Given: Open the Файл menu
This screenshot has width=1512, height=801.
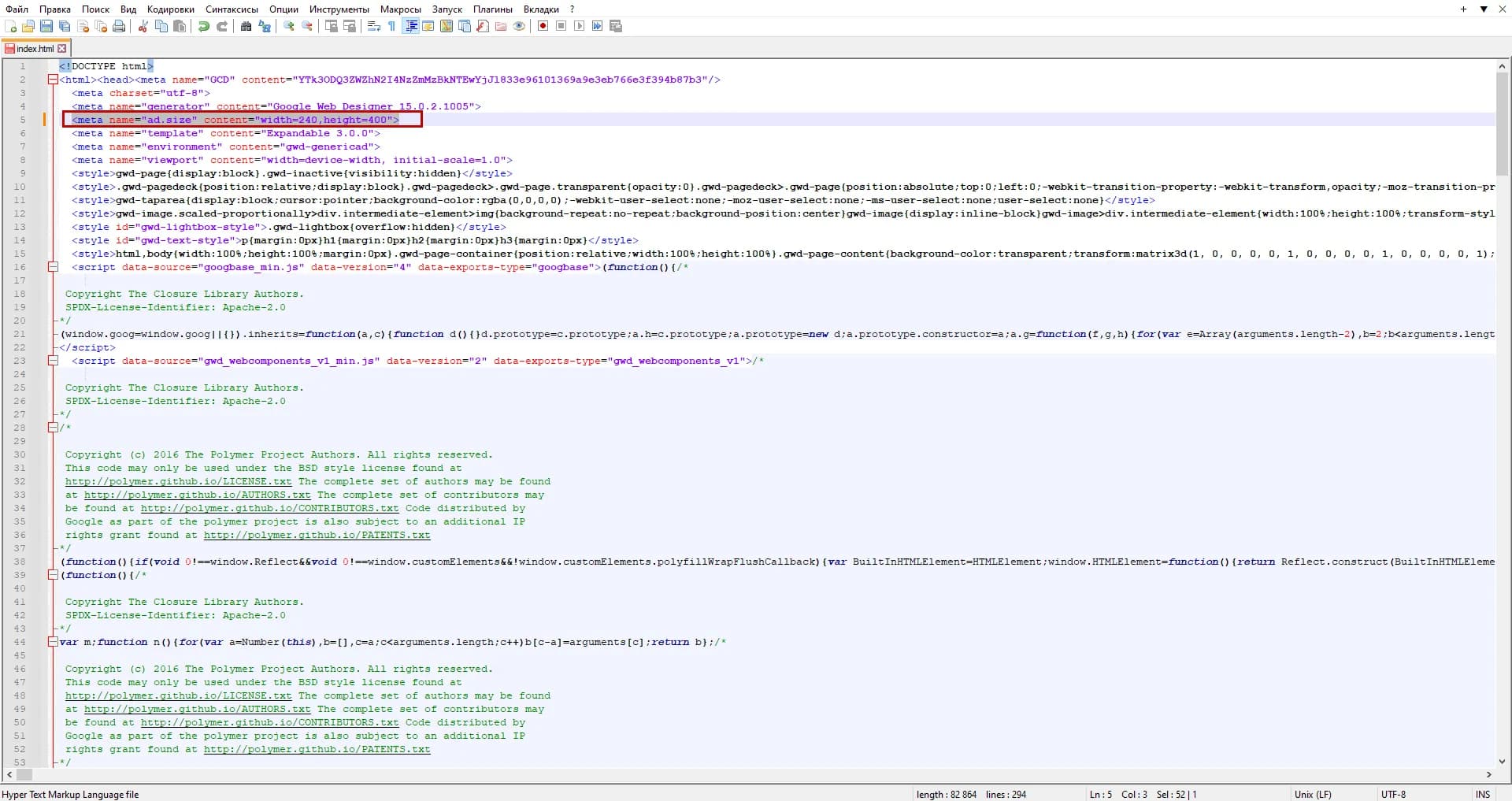Looking at the screenshot, I should [17, 9].
